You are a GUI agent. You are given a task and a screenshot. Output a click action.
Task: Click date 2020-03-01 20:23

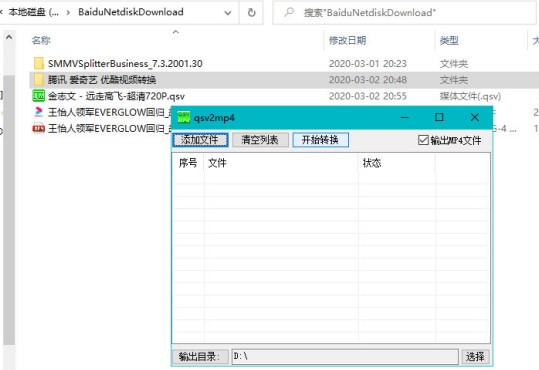coord(367,64)
